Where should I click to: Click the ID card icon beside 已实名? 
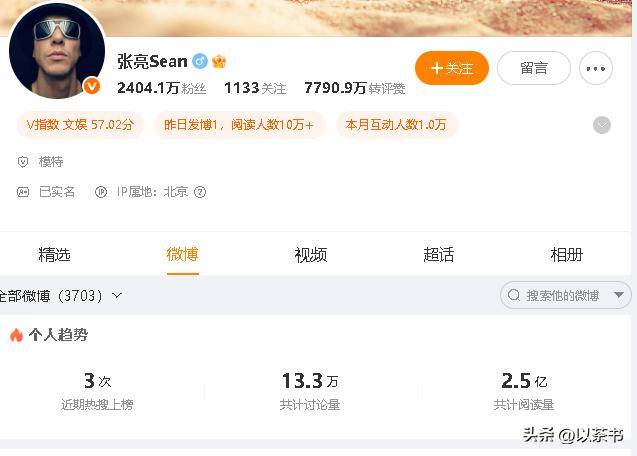(23, 192)
